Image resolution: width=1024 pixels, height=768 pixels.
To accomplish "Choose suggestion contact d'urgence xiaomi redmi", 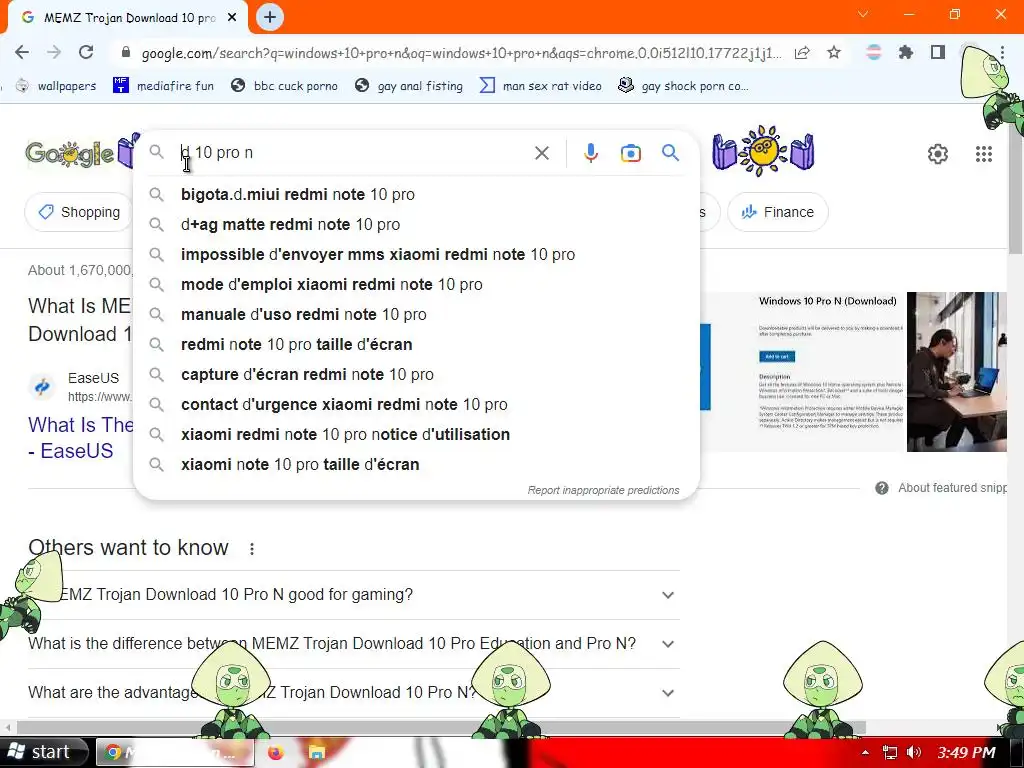I will pyautogui.click(x=416, y=405).
